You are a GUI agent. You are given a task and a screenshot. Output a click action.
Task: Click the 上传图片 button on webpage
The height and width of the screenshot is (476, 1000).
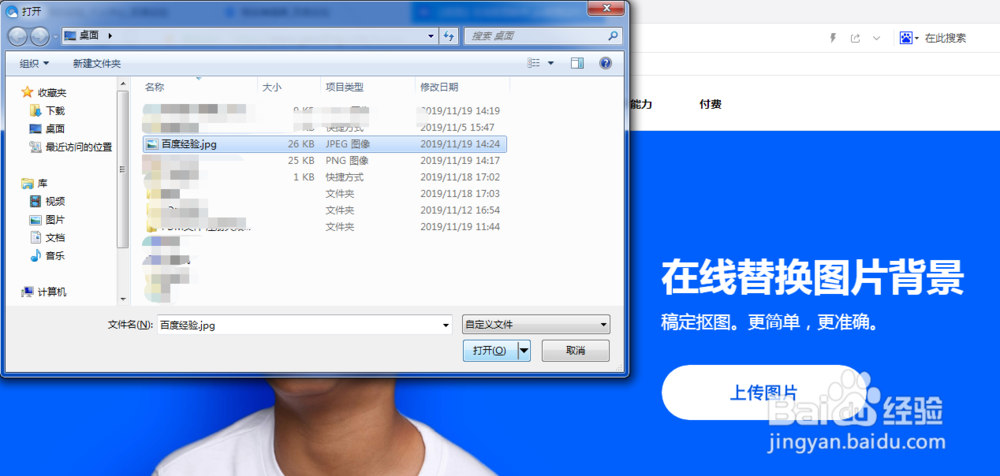763,392
